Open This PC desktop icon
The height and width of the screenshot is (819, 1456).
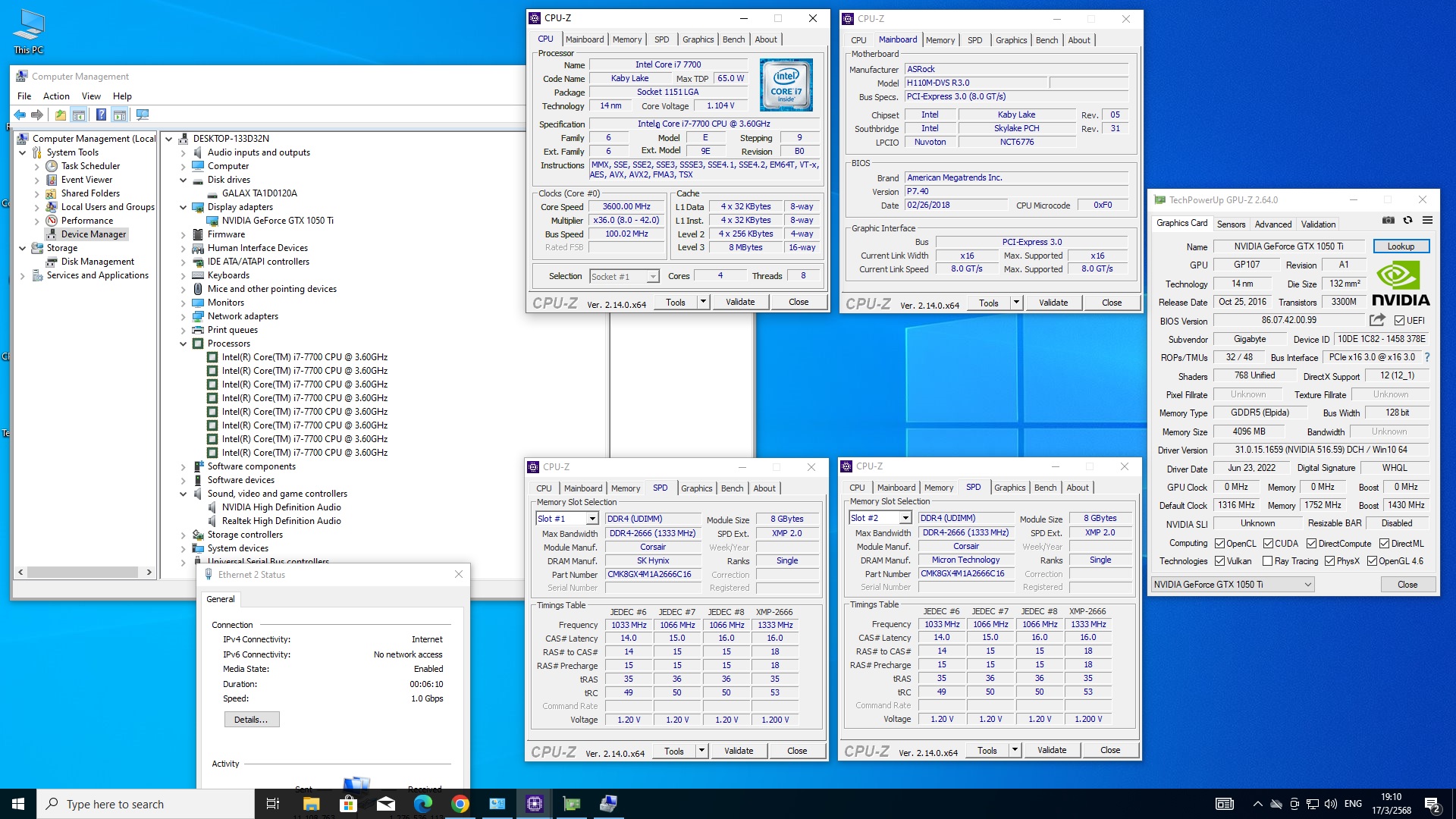pos(29,32)
